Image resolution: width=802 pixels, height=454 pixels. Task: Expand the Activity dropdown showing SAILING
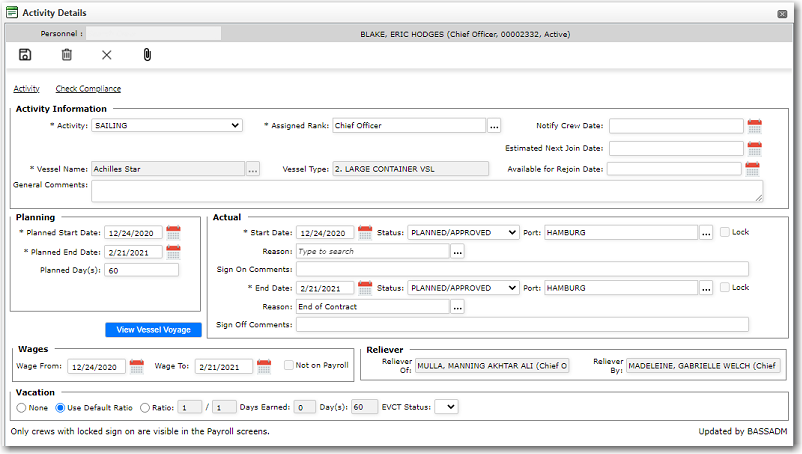[166, 126]
